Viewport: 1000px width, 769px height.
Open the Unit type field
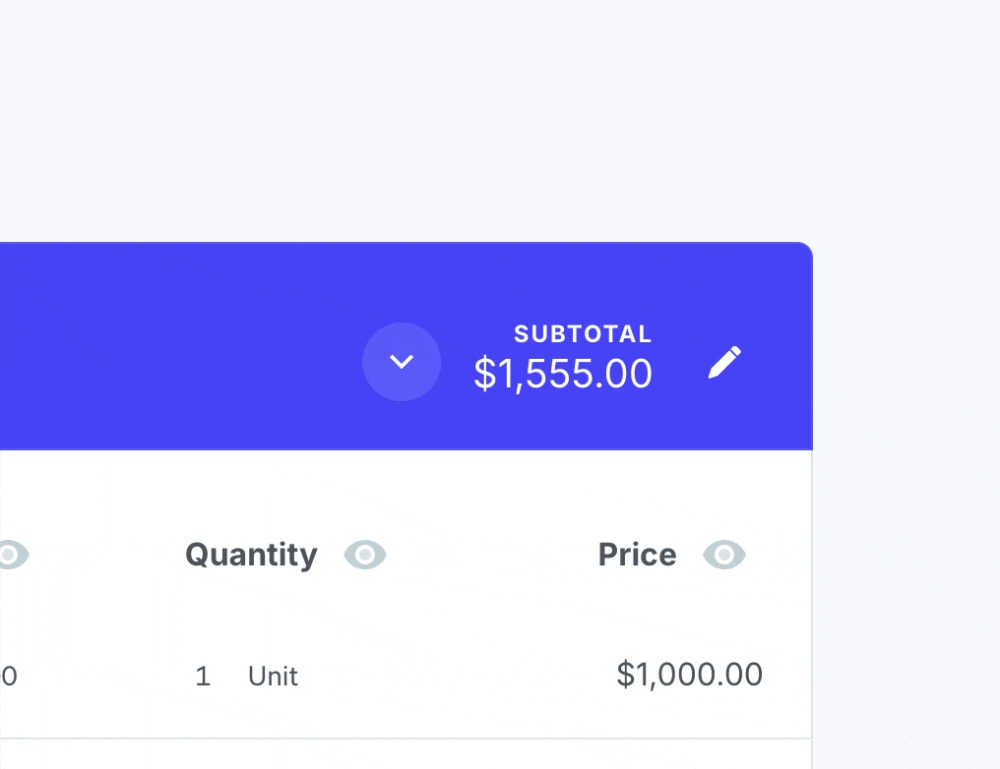pyautogui.click(x=273, y=676)
